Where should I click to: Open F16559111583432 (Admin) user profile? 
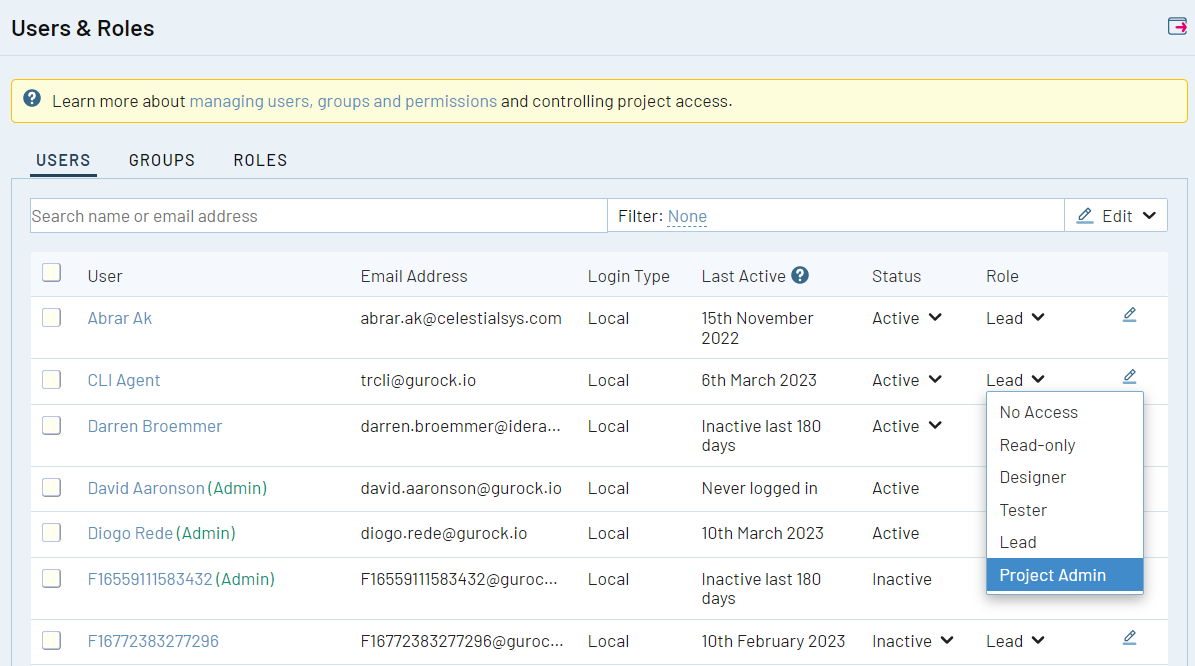181,579
